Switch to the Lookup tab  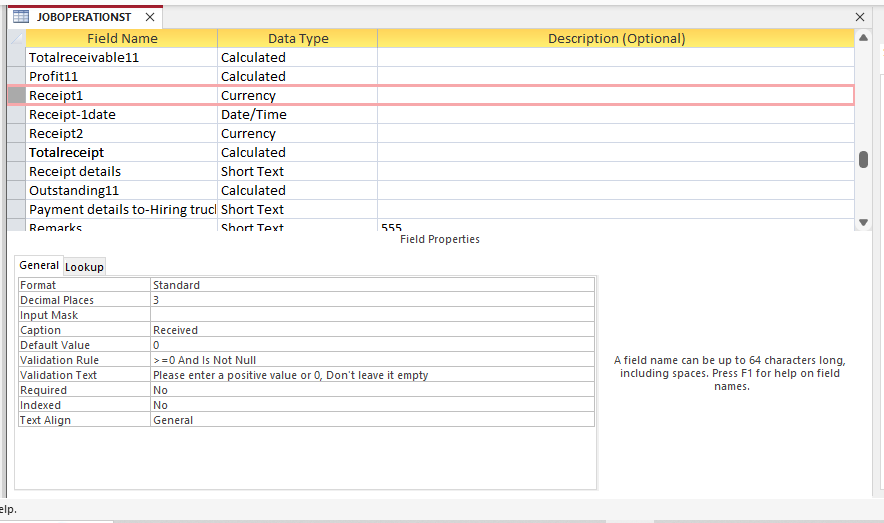84,267
